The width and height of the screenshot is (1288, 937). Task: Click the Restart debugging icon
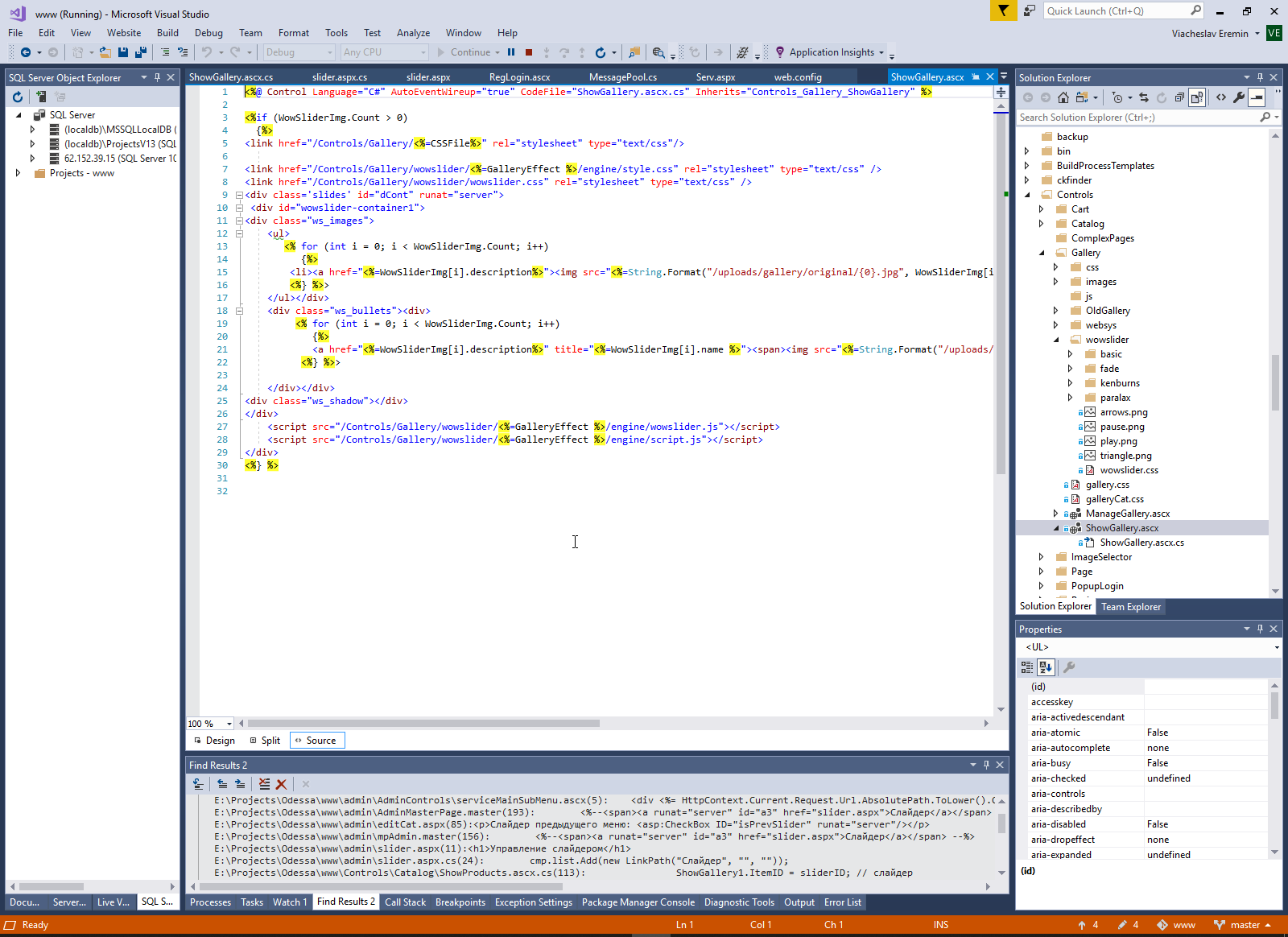coord(600,52)
